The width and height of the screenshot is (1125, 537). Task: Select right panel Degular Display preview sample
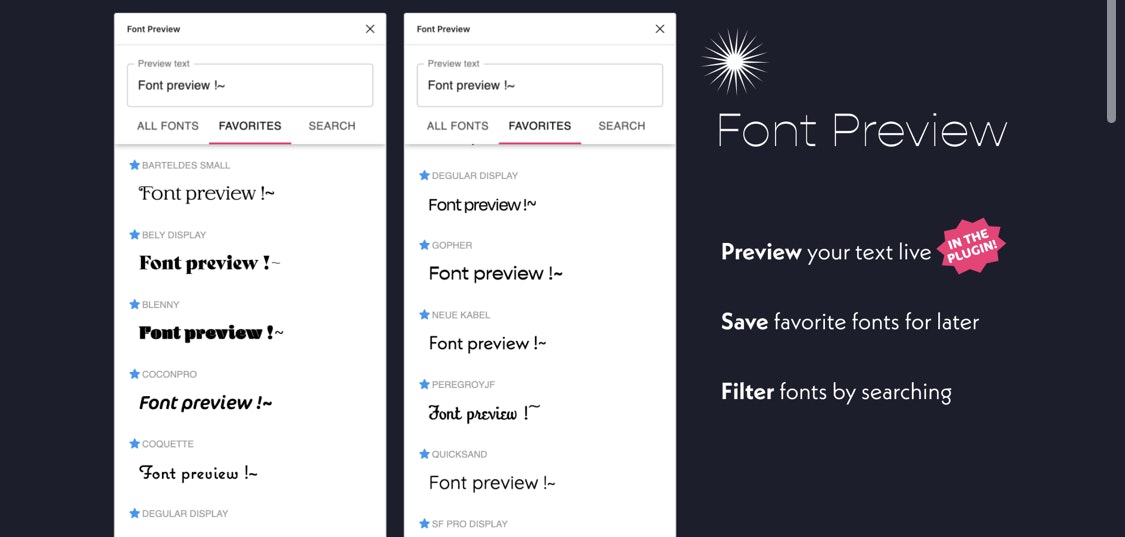(x=482, y=205)
